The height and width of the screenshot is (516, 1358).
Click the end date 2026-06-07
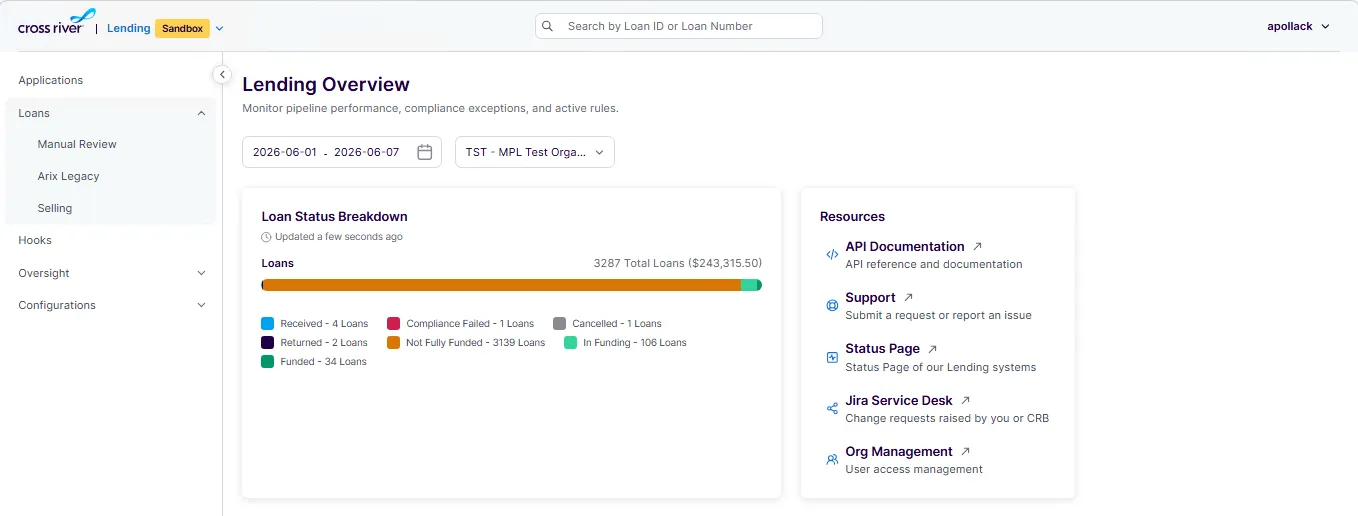pos(367,152)
